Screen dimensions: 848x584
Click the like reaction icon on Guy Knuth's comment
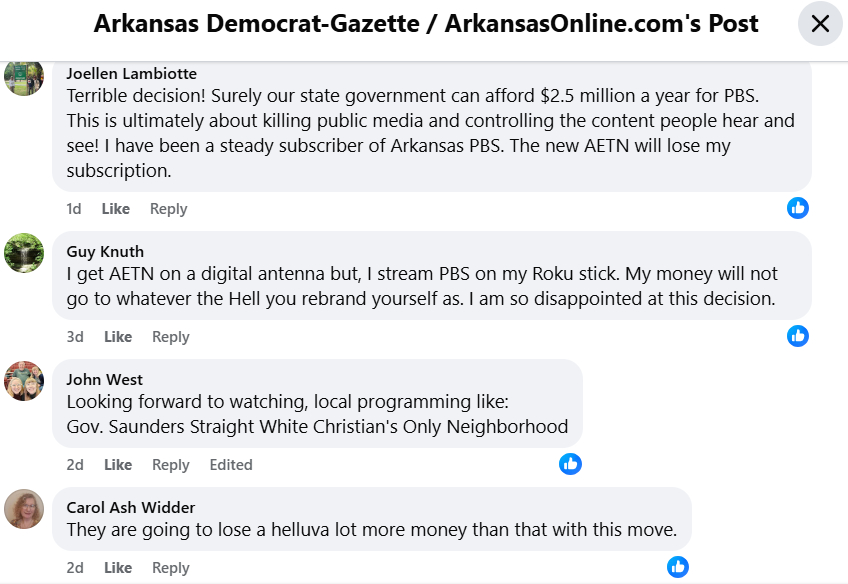(797, 336)
